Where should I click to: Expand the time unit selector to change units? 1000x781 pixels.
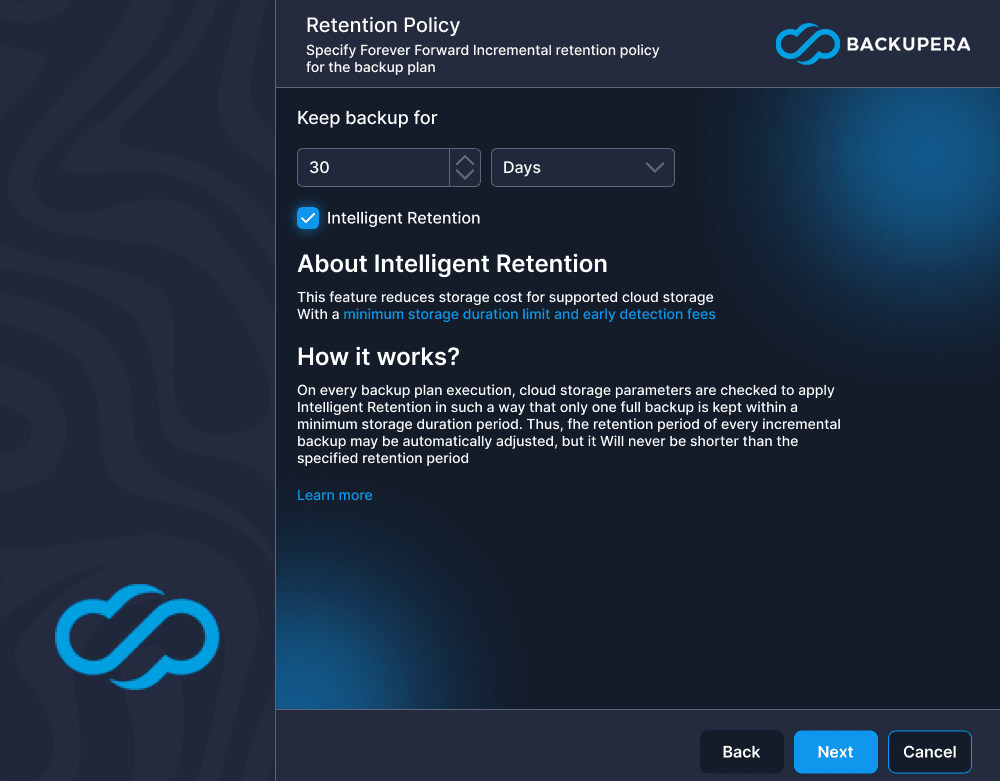(x=583, y=167)
